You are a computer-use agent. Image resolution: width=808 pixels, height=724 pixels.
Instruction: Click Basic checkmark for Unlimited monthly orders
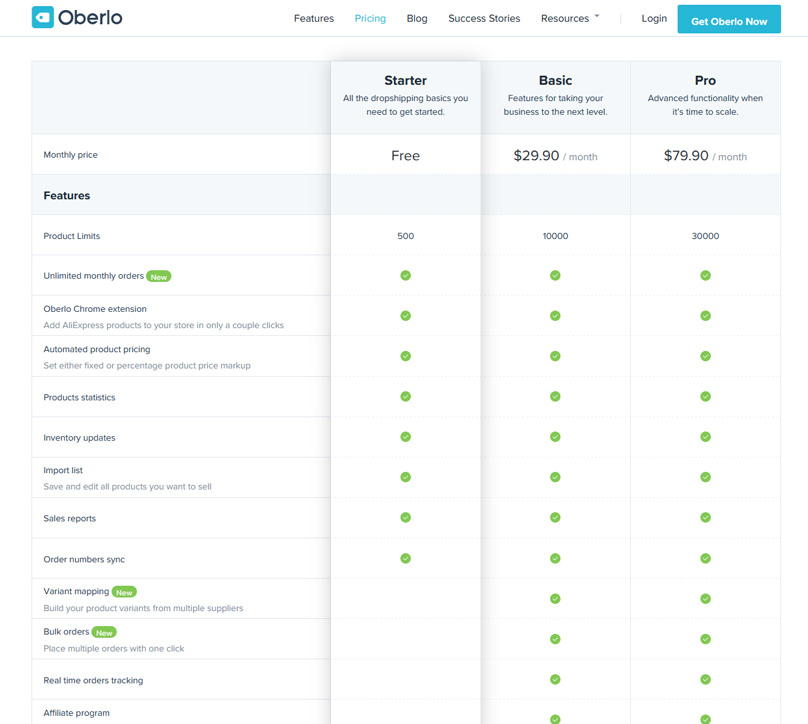pos(555,275)
